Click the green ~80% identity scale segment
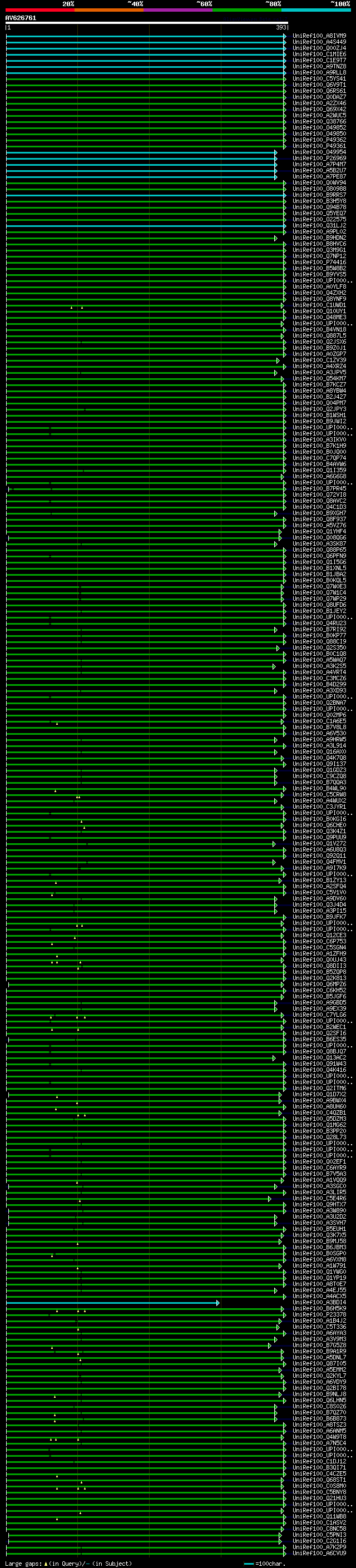The height and width of the screenshot is (1568, 356). 247,10
